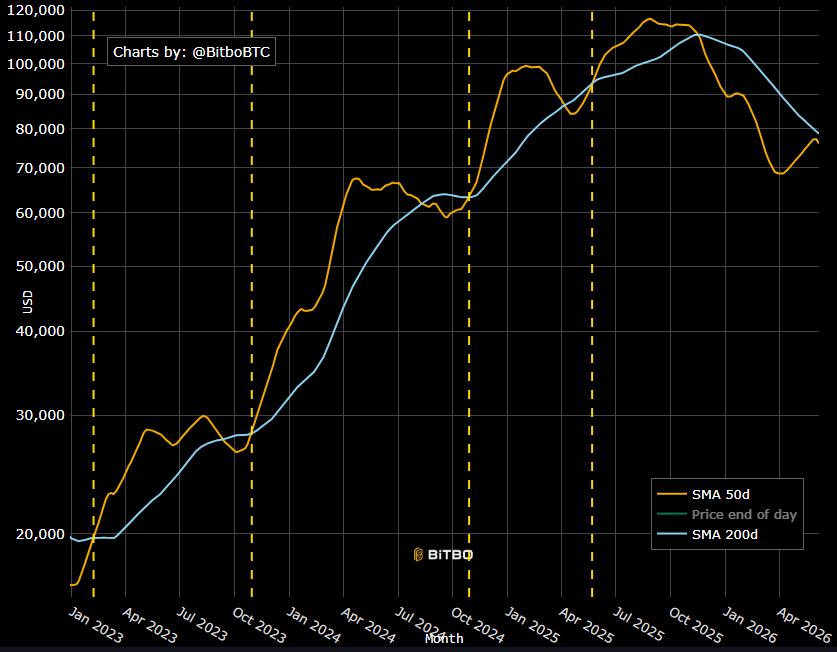837x652 pixels.
Task: Select the 110,000 y-axis label
Action: pyautogui.click(x=36, y=36)
